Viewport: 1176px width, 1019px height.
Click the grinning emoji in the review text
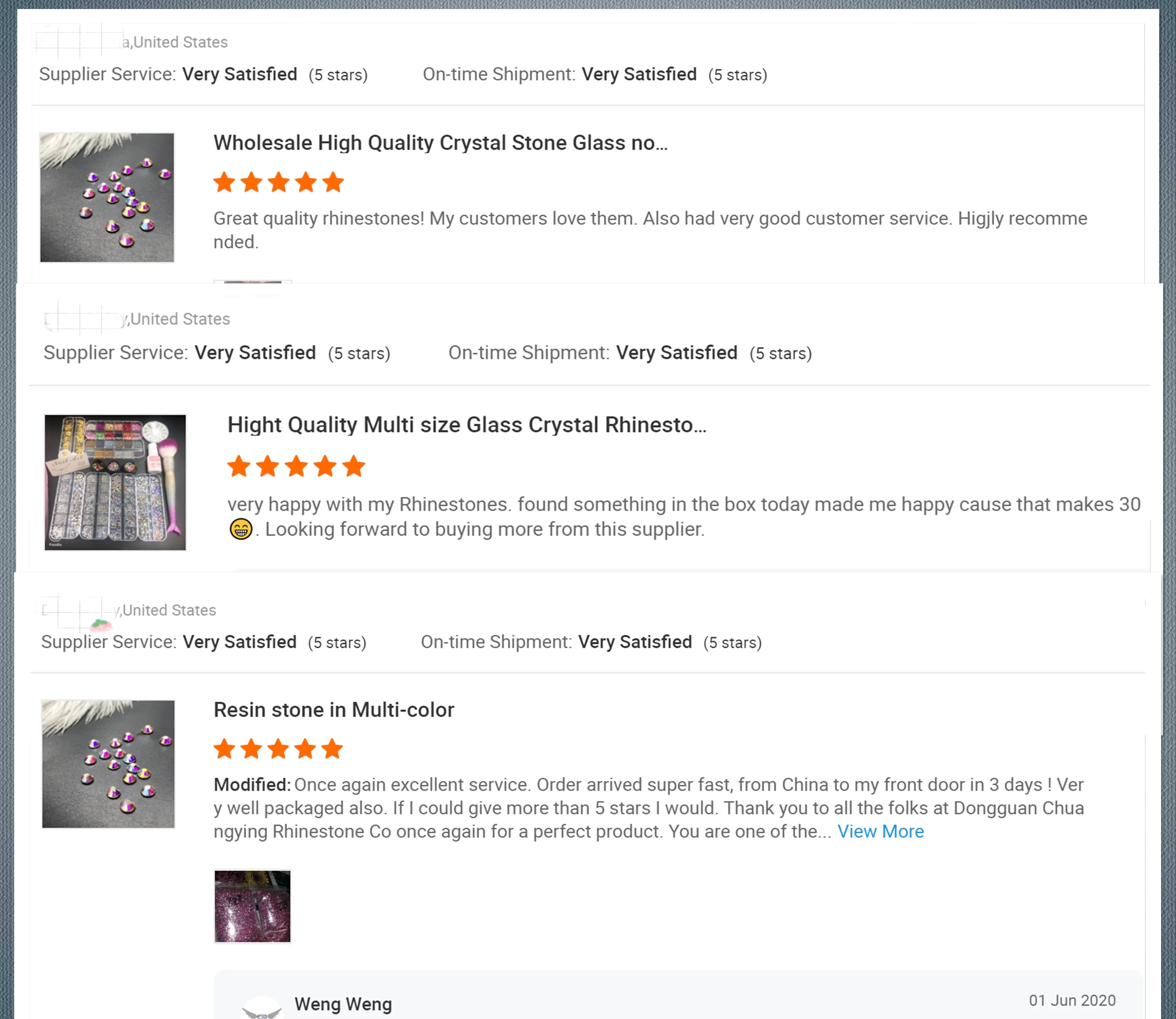241,529
